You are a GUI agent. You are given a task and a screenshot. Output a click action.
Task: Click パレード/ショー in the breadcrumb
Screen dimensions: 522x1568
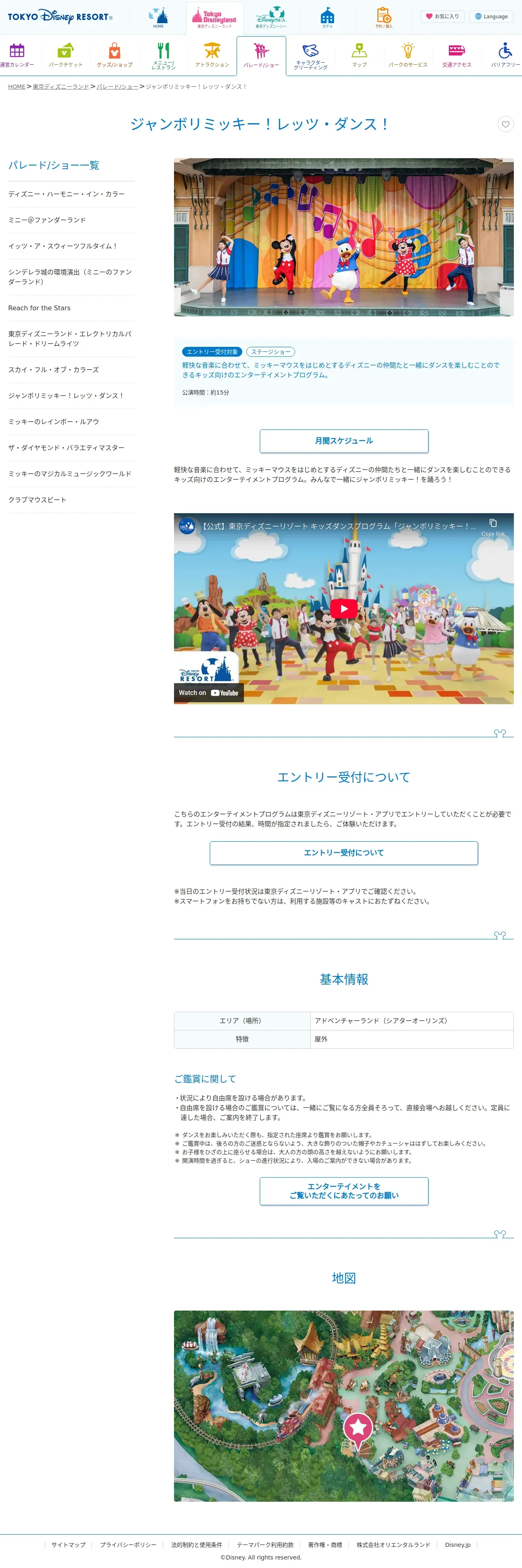coord(117,87)
